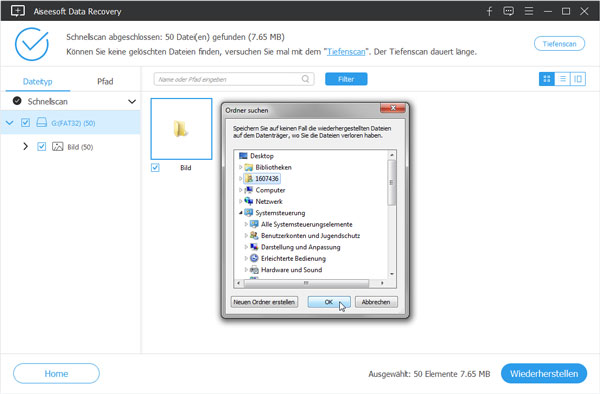Screen dimensions: 600x394
Task: Click the Filter button
Action: 346,79
